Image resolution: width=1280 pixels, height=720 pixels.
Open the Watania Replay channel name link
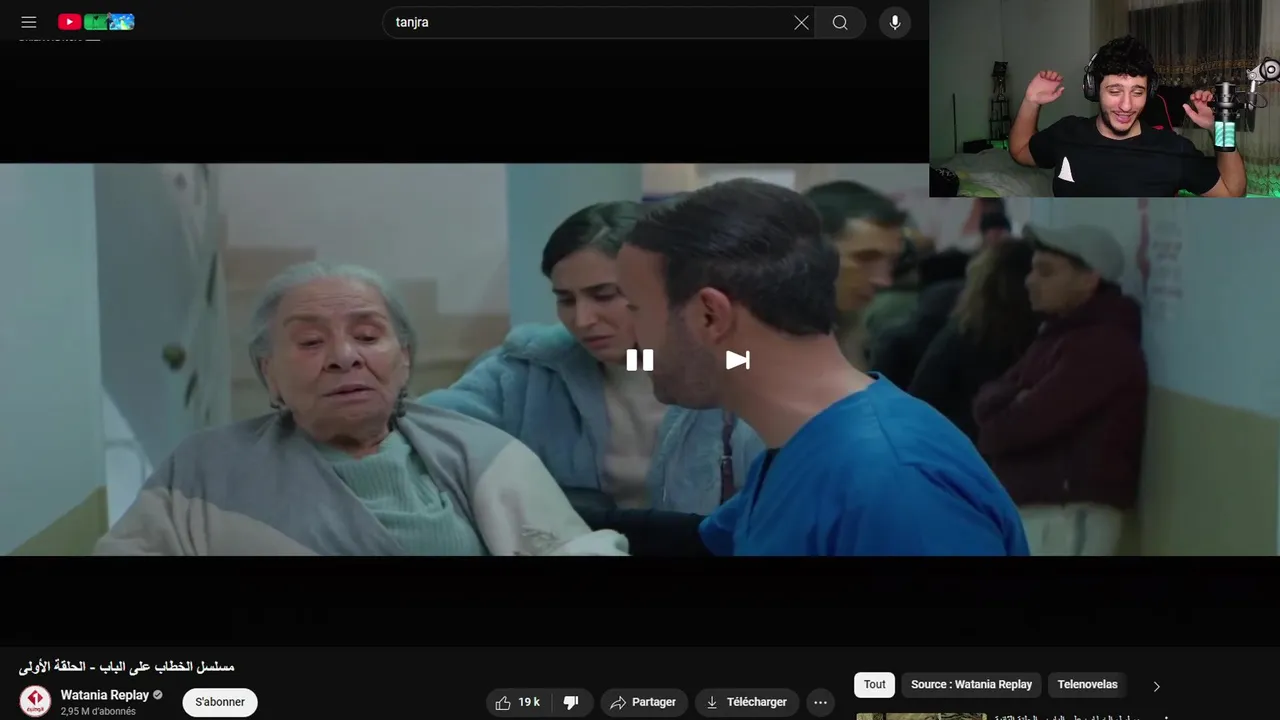click(x=105, y=695)
